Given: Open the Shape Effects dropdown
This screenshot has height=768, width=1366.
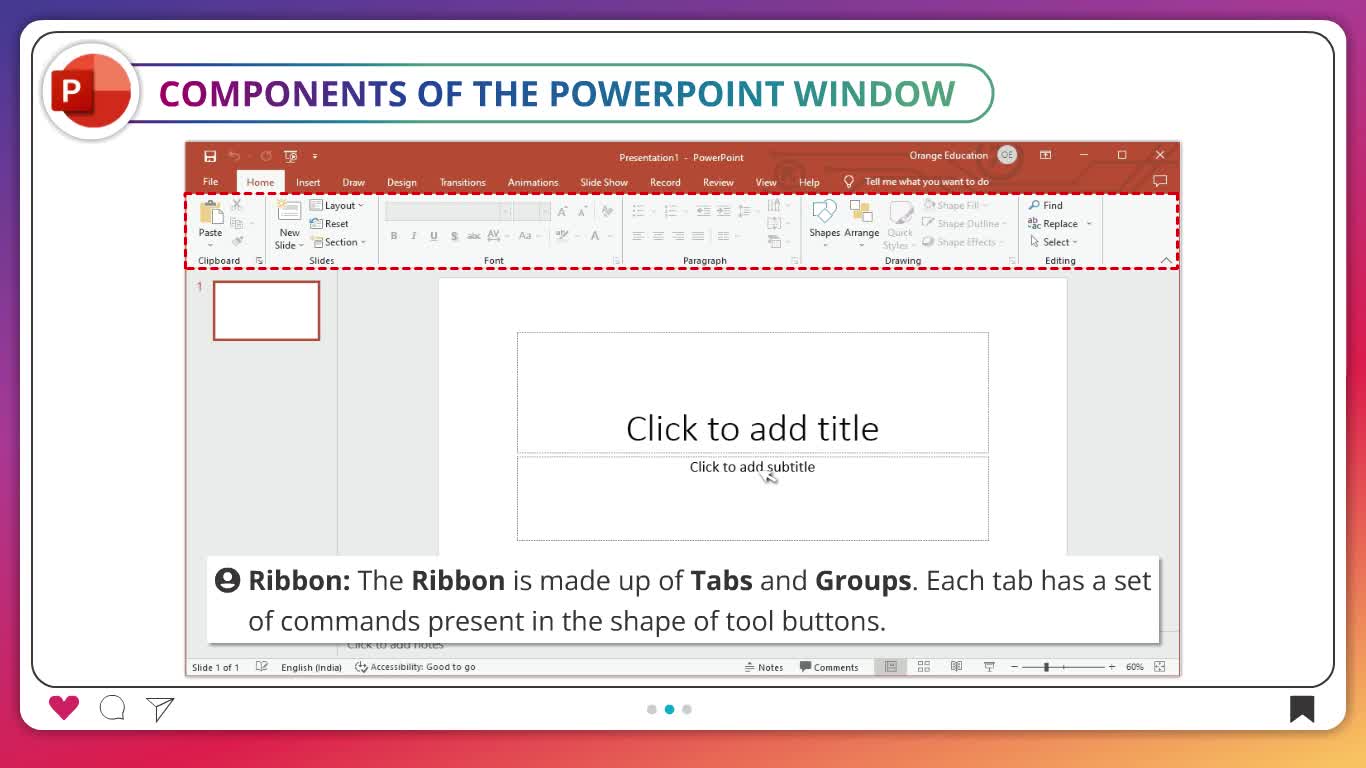Looking at the screenshot, I should pos(963,242).
